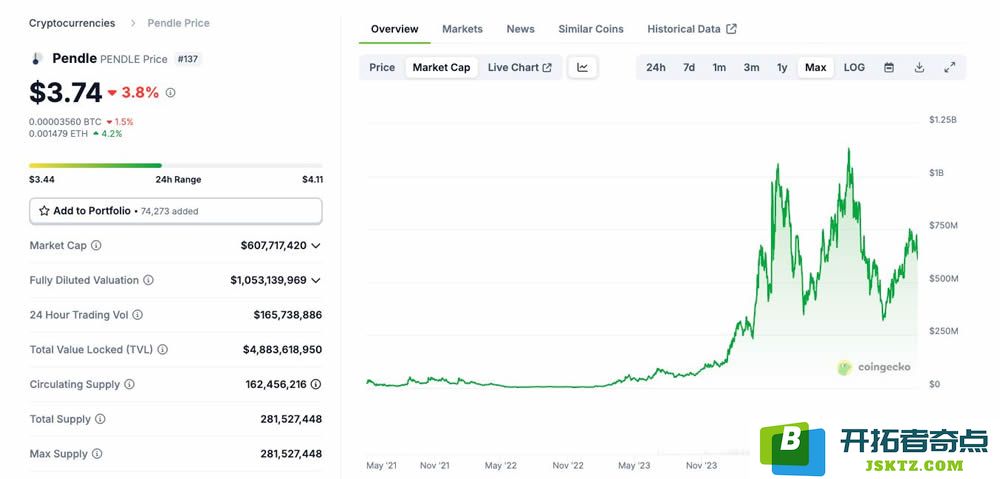Open the Markets tab

[x=462, y=29]
